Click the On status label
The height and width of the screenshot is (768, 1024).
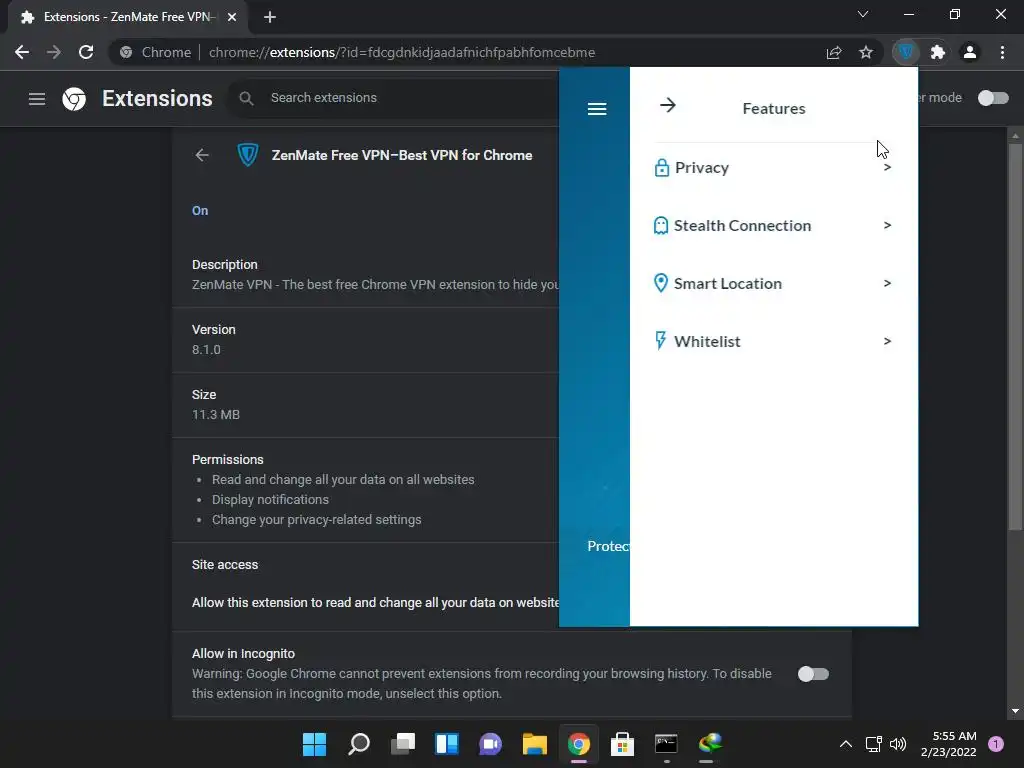pyautogui.click(x=200, y=210)
